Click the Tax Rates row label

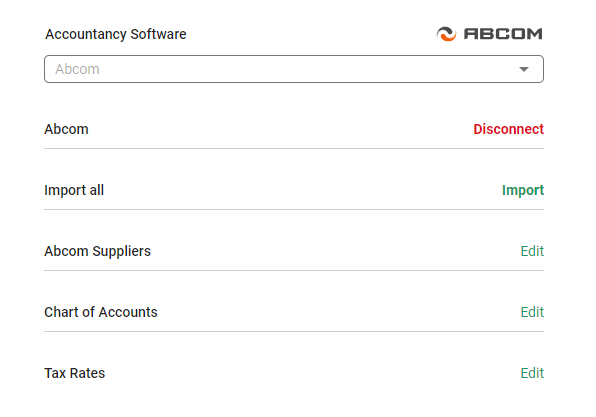(74, 373)
